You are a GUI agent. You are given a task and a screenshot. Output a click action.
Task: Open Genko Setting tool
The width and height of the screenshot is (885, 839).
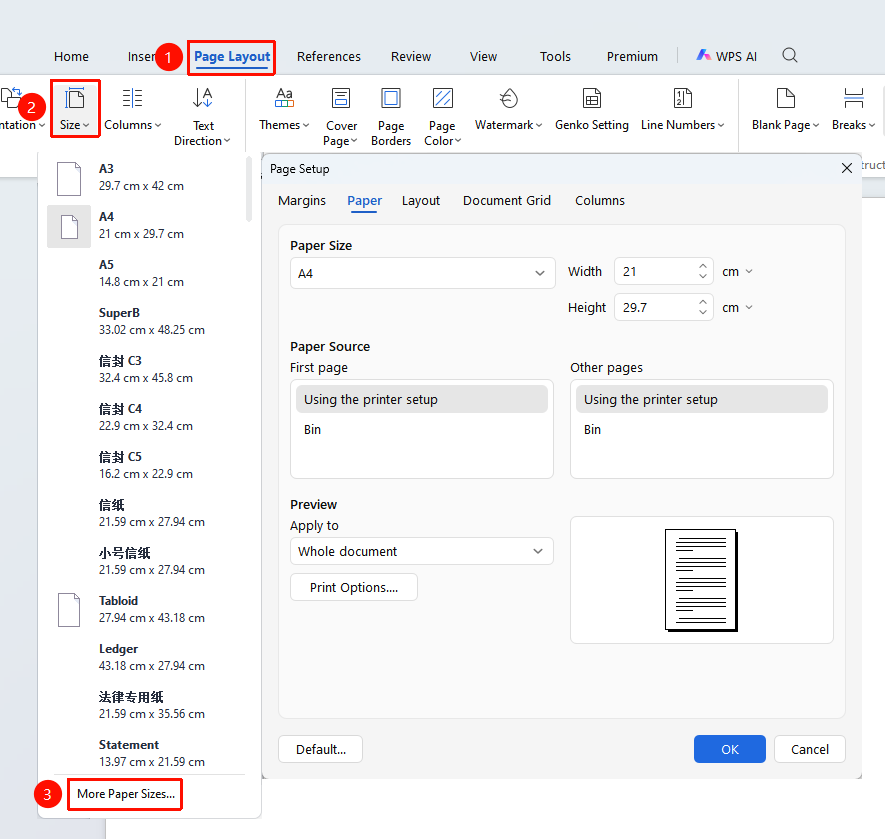(x=592, y=98)
